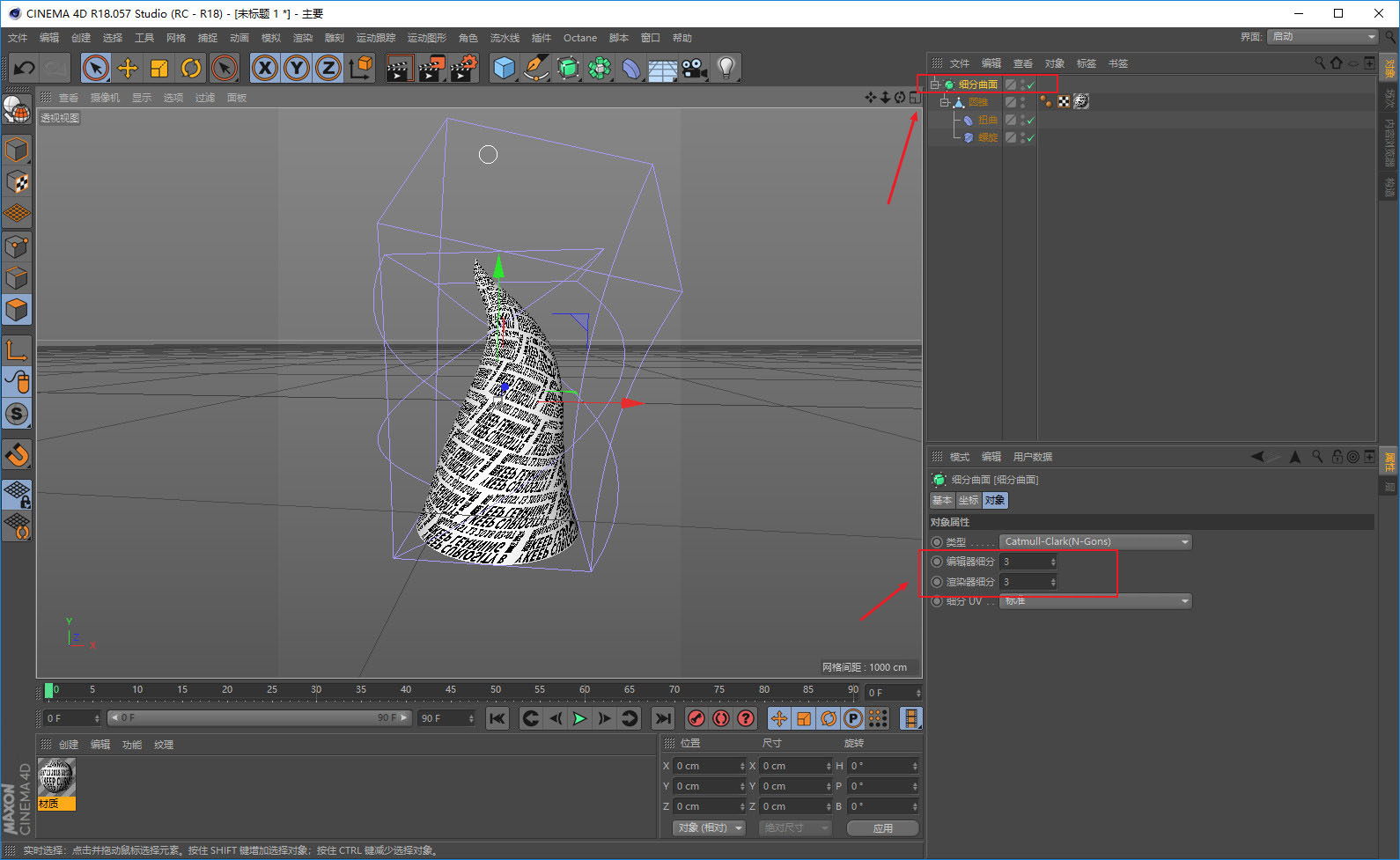
Task: Select the 材质 material thumbnail
Action: pyautogui.click(x=56, y=784)
